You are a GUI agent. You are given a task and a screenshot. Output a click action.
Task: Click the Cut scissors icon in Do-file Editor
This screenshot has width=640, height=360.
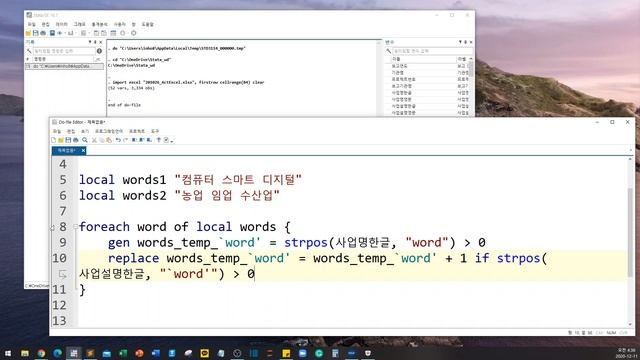pyautogui.click(x=94, y=140)
